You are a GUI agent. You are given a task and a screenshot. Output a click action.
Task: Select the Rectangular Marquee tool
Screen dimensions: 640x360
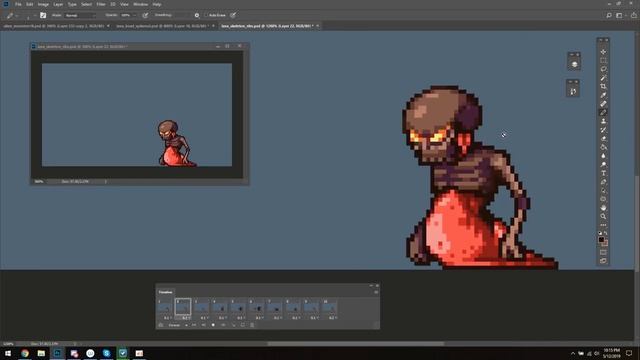(x=603, y=60)
